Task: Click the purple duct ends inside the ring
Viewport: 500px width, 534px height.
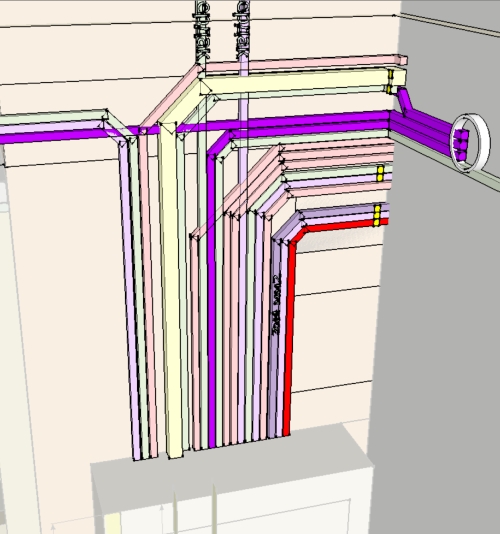Action: pos(461,146)
